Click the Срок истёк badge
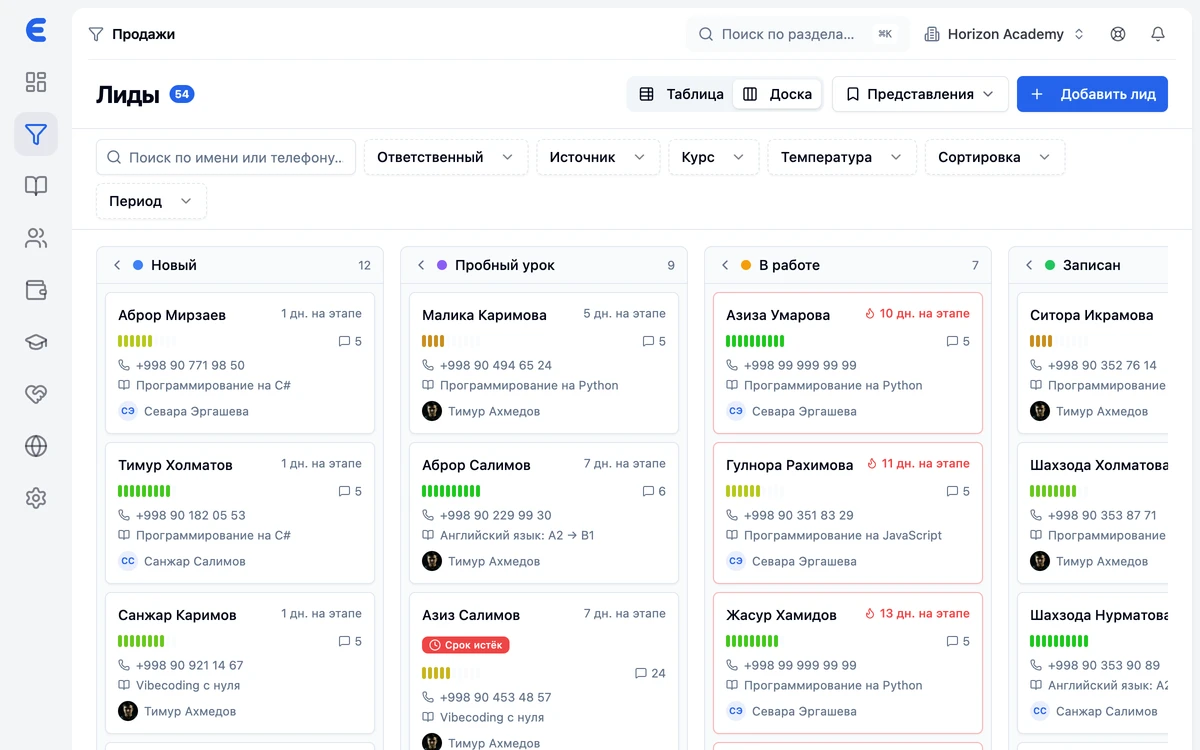 466,645
